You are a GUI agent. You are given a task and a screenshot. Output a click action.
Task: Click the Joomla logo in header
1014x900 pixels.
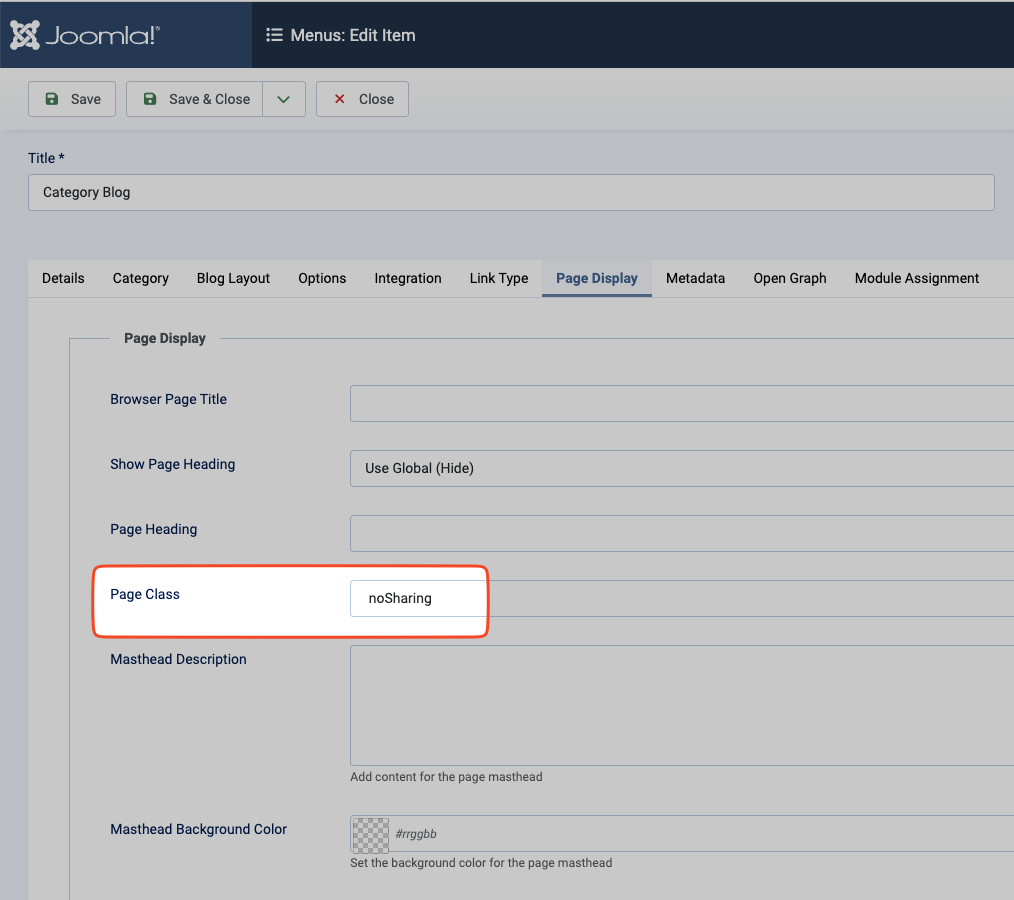[85, 35]
